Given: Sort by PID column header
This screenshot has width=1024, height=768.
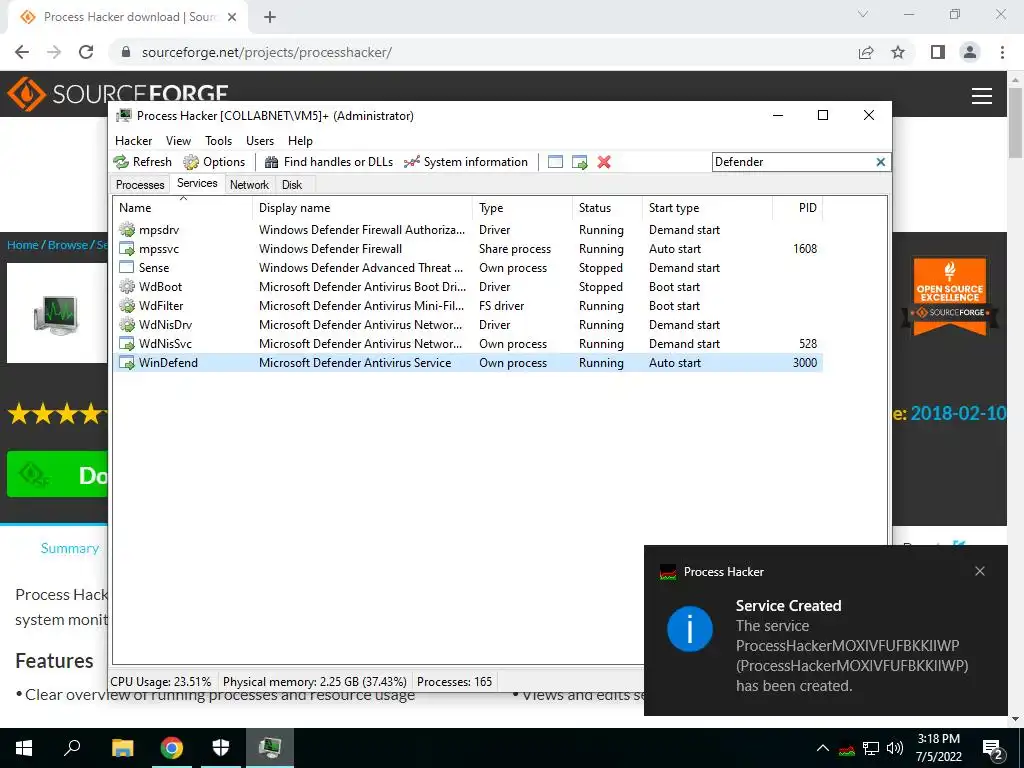Looking at the screenshot, I should [x=797, y=208].
